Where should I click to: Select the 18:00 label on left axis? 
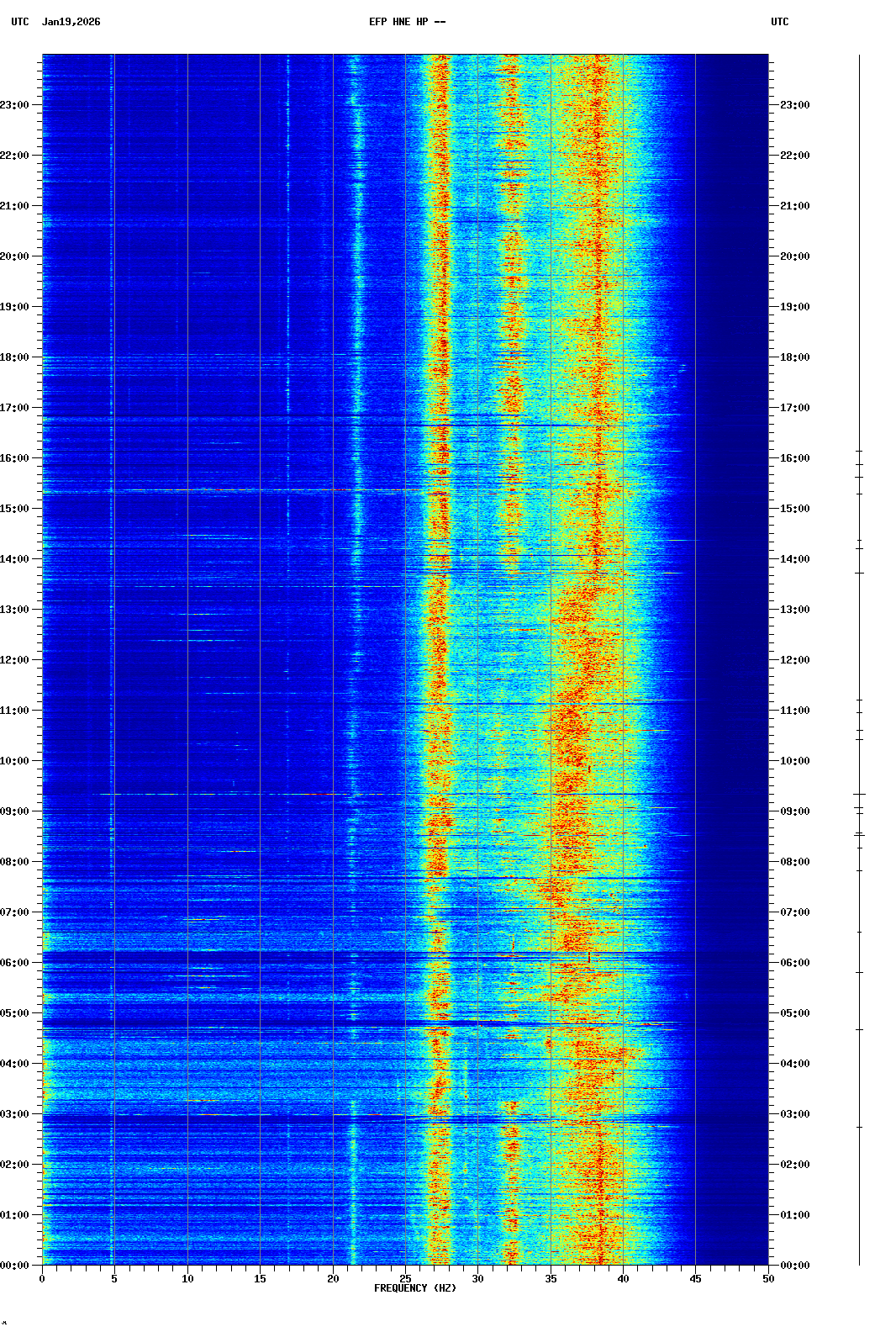pyautogui.click(x=14, y=357)
